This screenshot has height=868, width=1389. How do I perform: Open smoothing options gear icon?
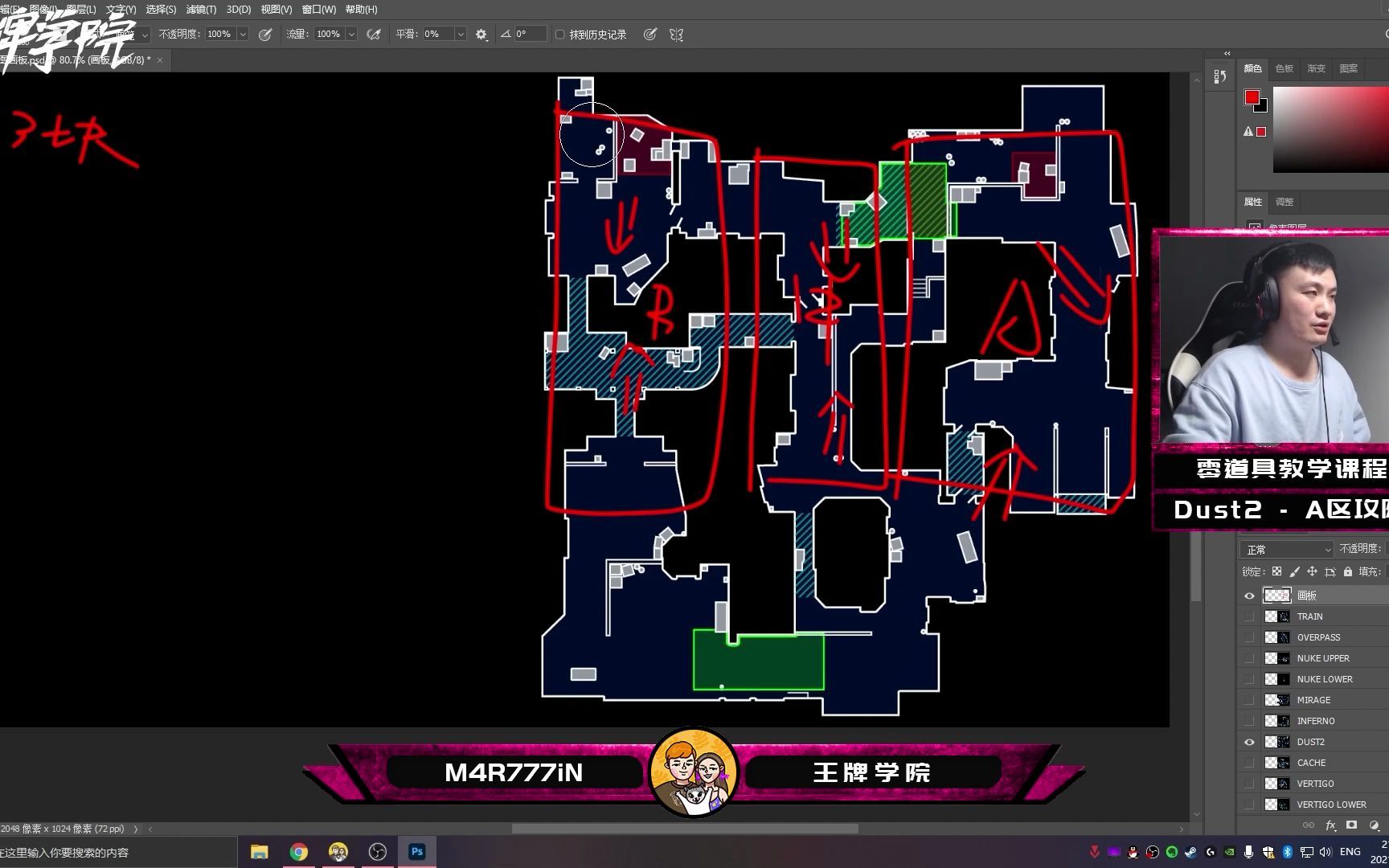pos(481,35)
